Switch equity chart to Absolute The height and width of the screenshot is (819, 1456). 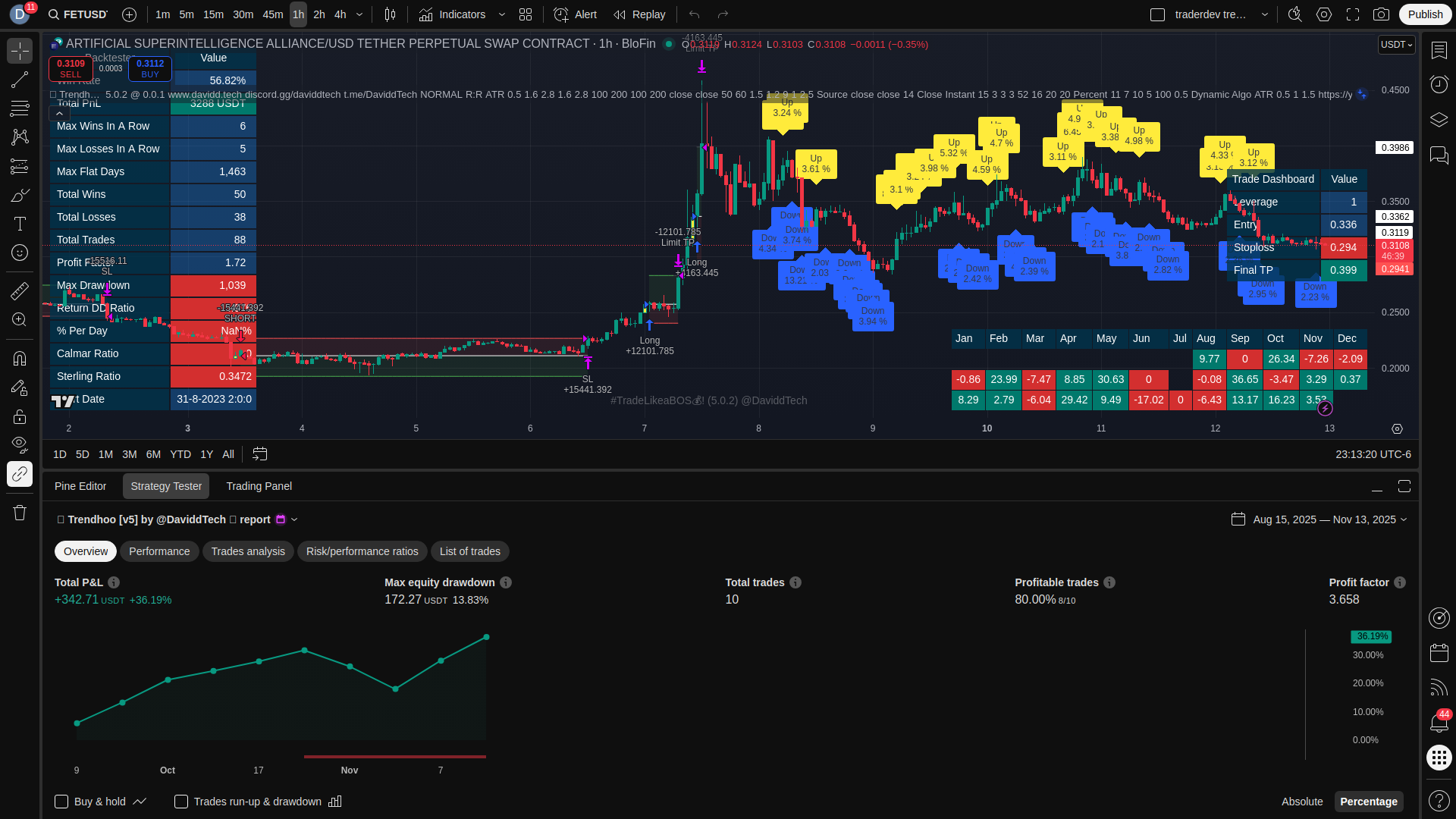point(1302,802)
